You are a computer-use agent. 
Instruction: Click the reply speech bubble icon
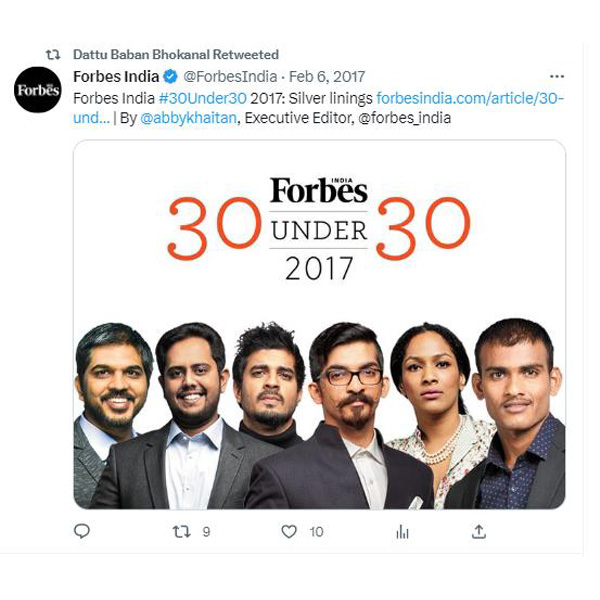(82, 531)
